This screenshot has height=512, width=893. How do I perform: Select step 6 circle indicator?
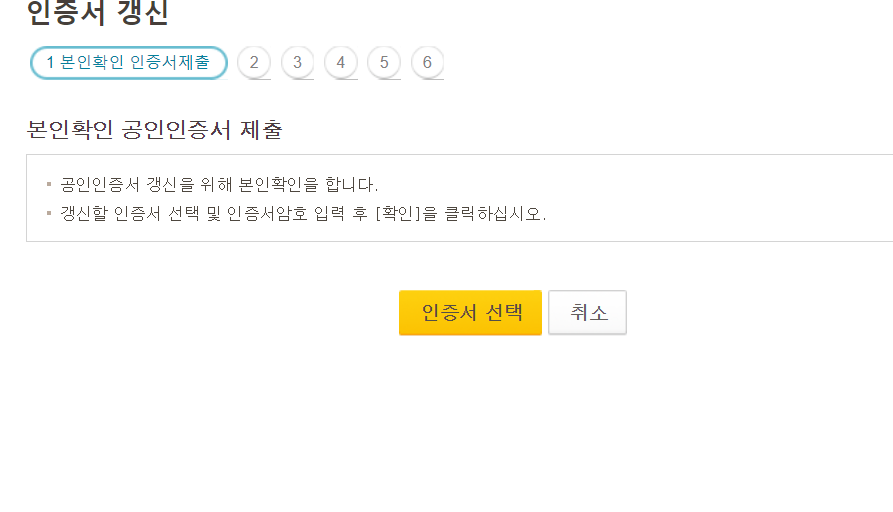427,63
